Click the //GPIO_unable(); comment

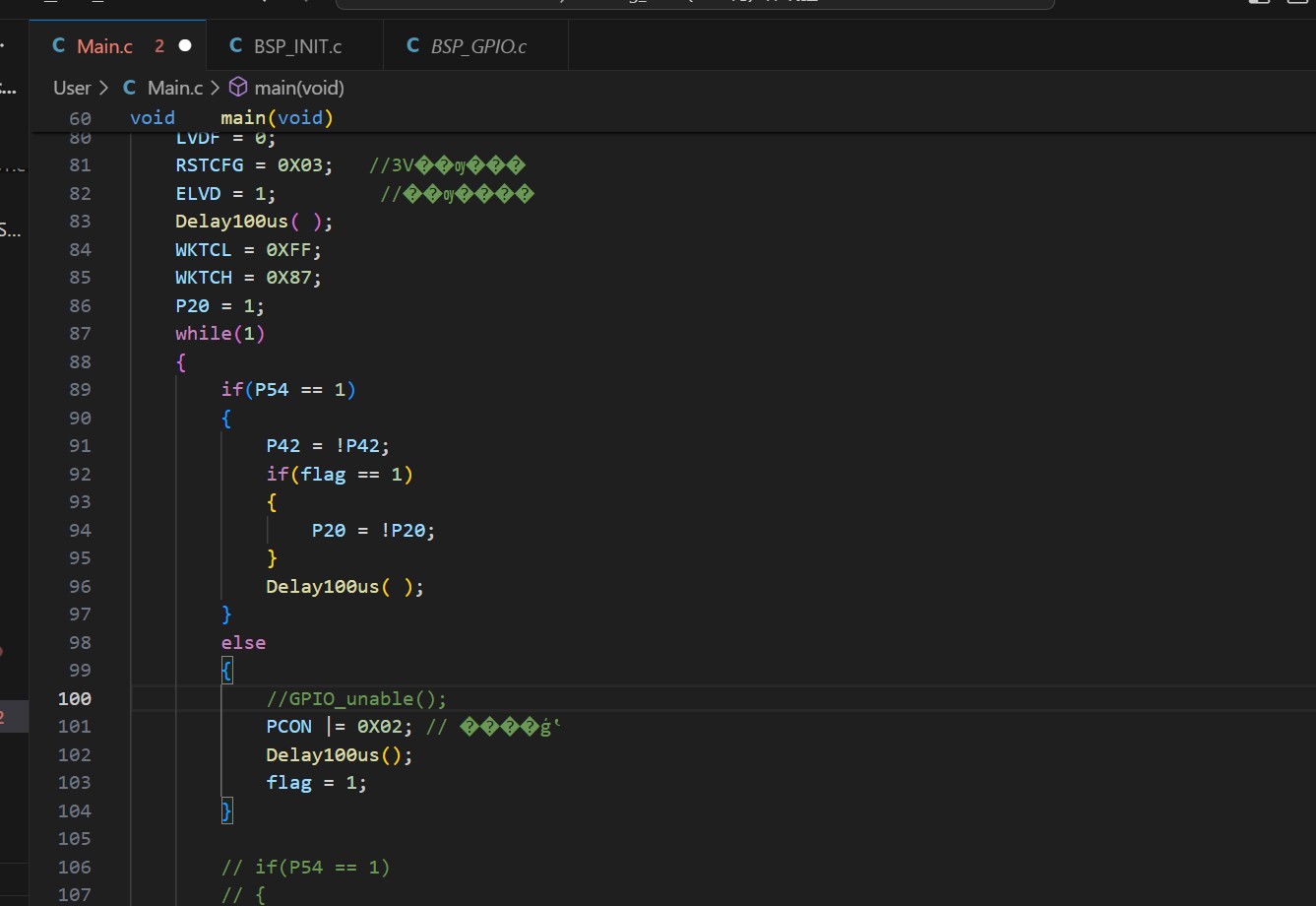[x=356, y=698]
